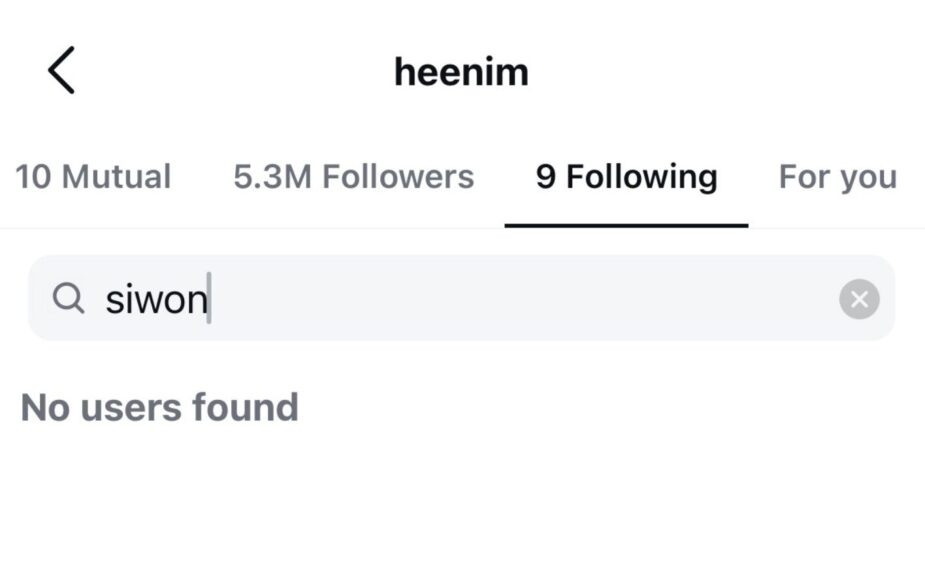925x567 pixels.
Task: Click the word "found" in the empty-results text
Action: [x=246, y=407]
